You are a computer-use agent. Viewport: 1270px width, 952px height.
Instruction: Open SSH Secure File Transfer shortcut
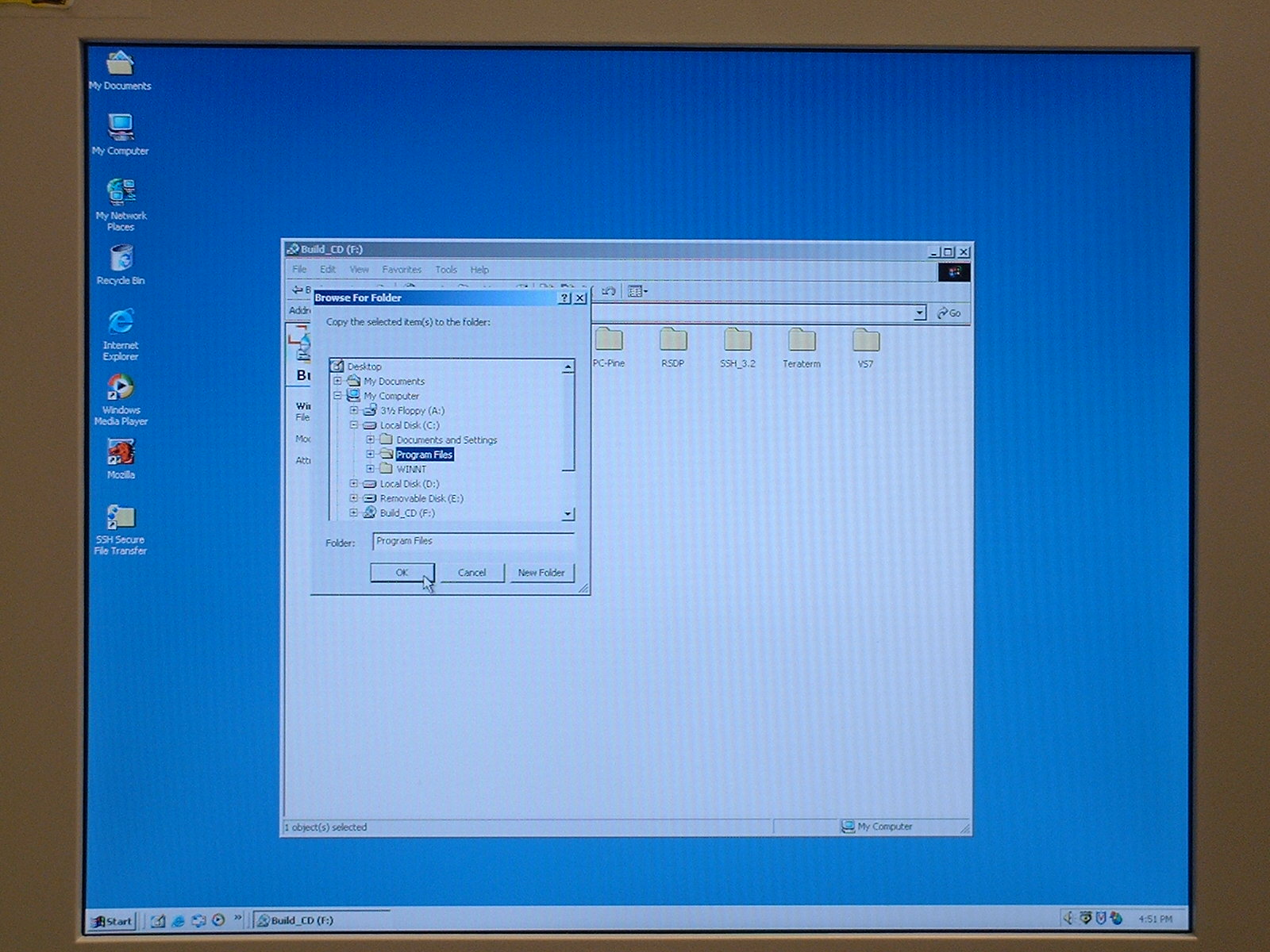[121, 519]
